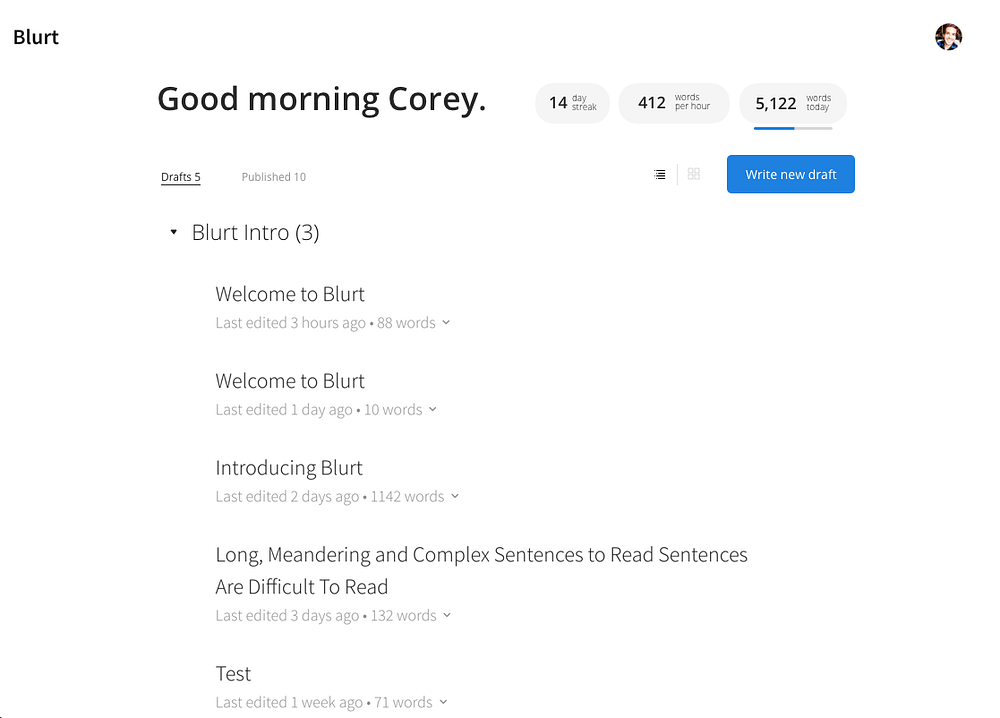Click the 5,122 words today badge
The width and height of the screenshot is (1000, 718).
coord(793,103)
